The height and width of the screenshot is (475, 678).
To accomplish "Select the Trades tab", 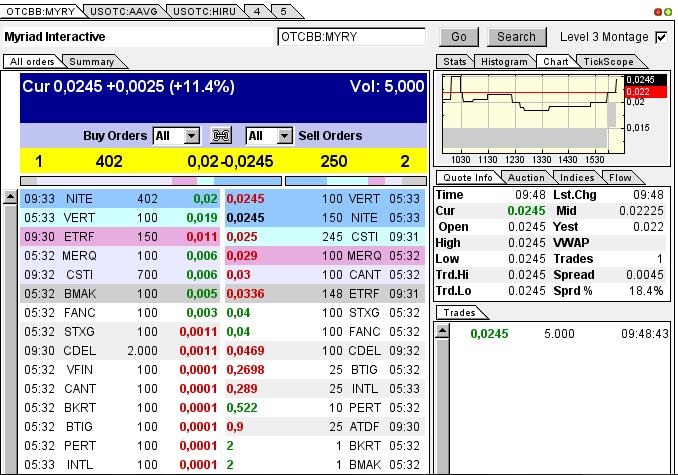I will [x=459, y=312].
